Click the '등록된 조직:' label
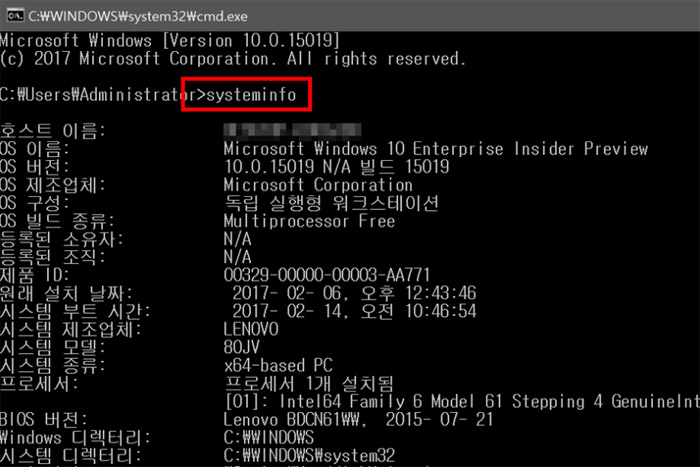The height and width of the screenshot is (467, 700). (53, 257)
